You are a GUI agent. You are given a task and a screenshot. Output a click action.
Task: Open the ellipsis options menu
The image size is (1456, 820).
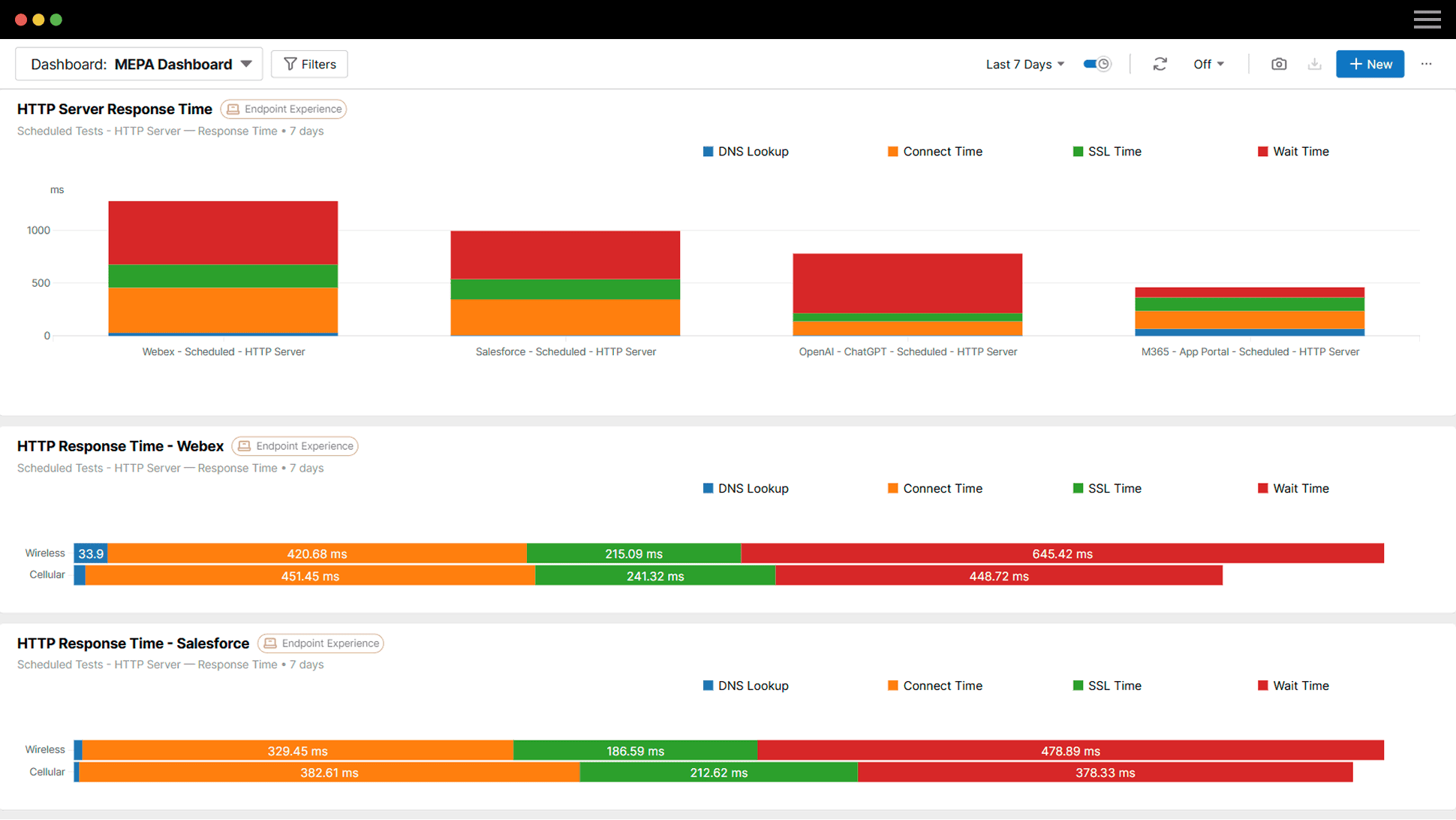click(x=1426, y=64)
